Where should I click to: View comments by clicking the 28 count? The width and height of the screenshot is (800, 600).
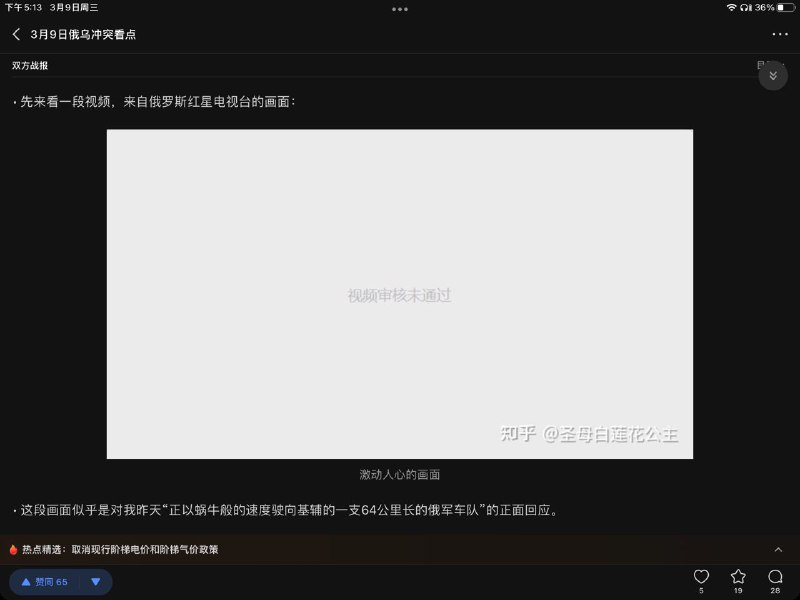coord(775,592)
